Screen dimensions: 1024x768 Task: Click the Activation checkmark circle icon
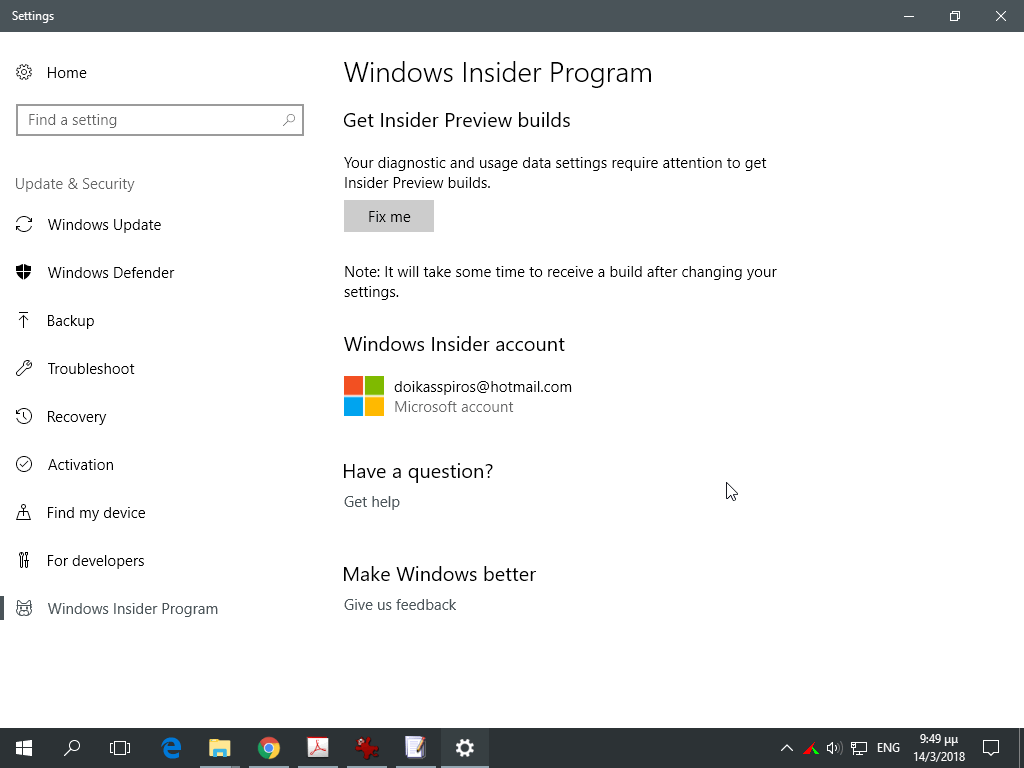[24, 464]
